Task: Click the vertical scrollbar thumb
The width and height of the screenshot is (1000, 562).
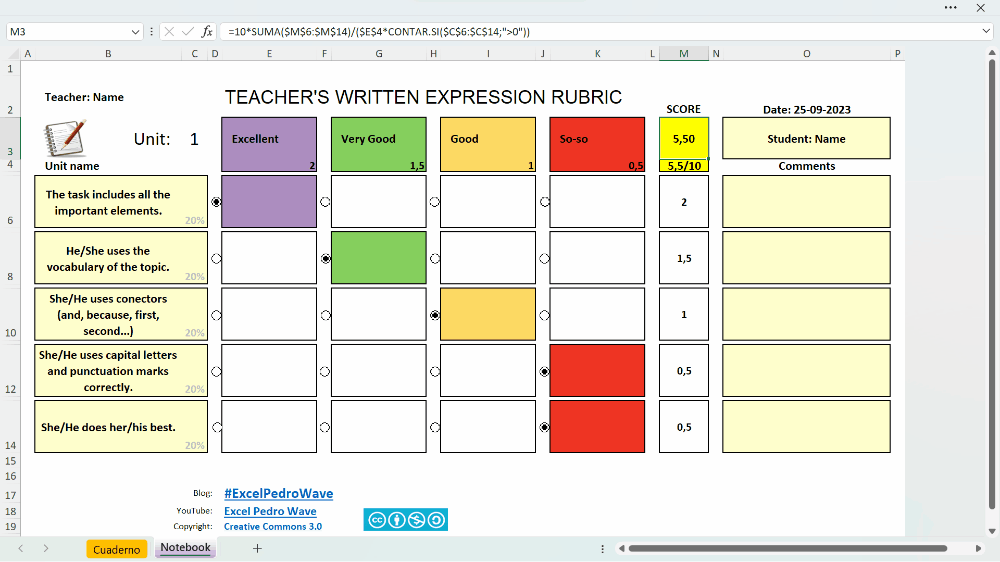Action: pos(992,284)
